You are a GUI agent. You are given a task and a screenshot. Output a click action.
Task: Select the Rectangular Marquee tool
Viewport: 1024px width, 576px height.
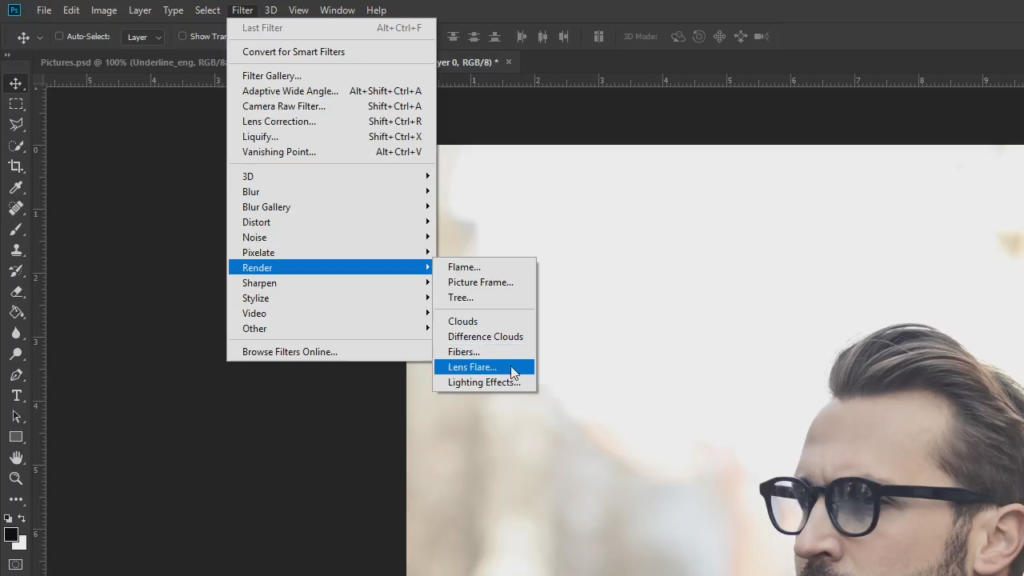pyautogui.click(x=16, y=104)
